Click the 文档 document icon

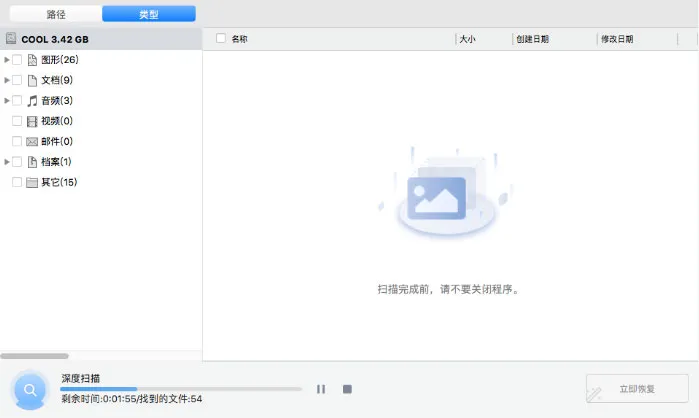(32, 80)
